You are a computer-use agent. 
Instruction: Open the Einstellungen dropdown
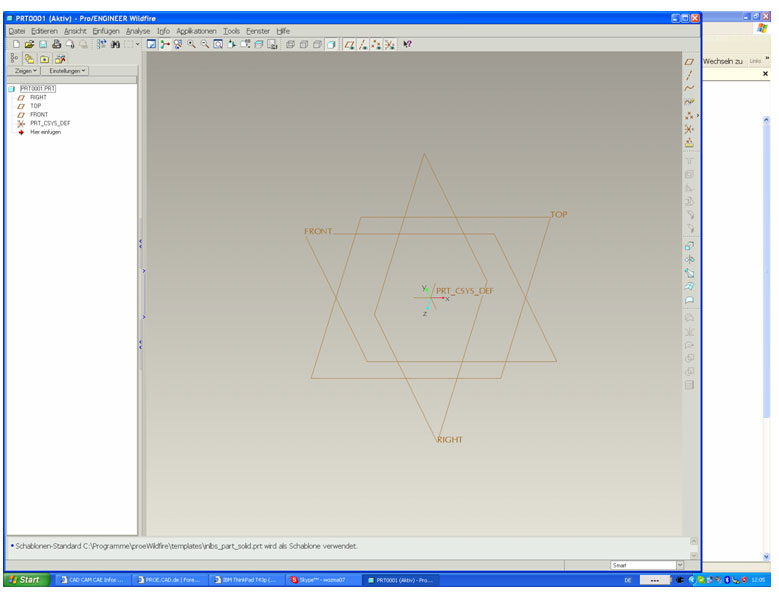pos(67,71)
